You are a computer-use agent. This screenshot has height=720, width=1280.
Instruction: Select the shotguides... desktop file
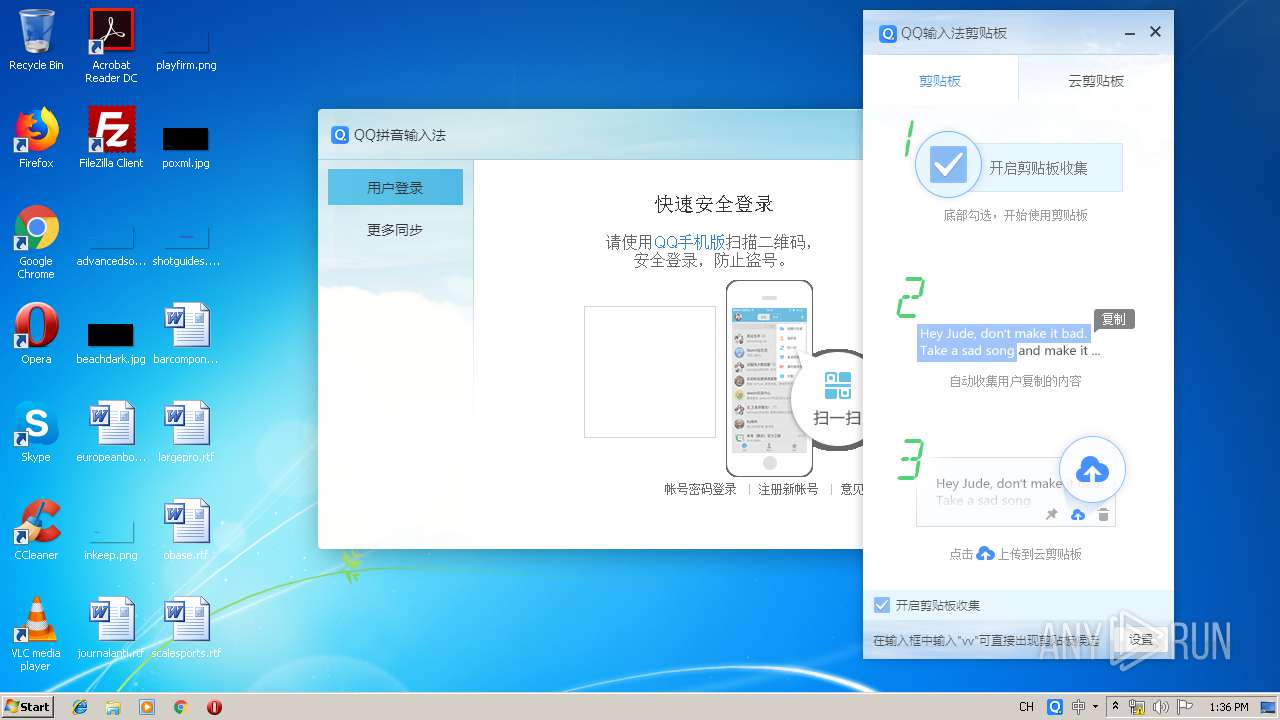(x=186, y=245)
